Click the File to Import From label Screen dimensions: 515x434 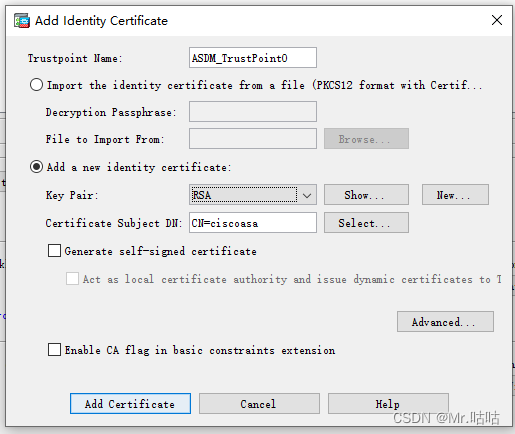[105, 139]
